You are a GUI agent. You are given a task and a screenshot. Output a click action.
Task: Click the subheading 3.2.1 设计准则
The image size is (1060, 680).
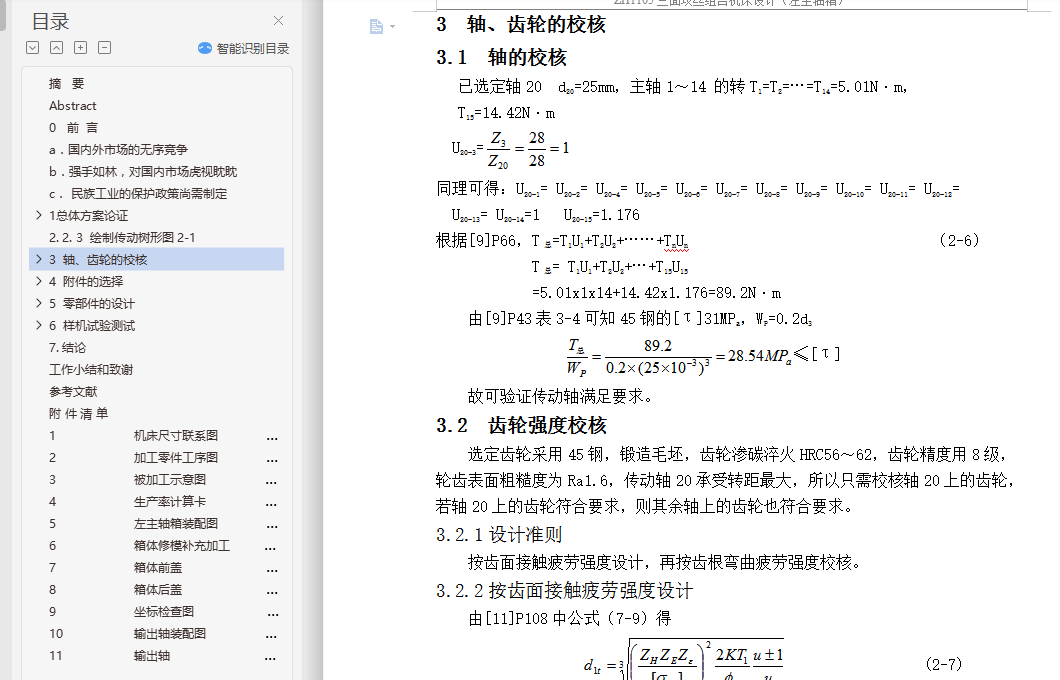coord(499,535)
